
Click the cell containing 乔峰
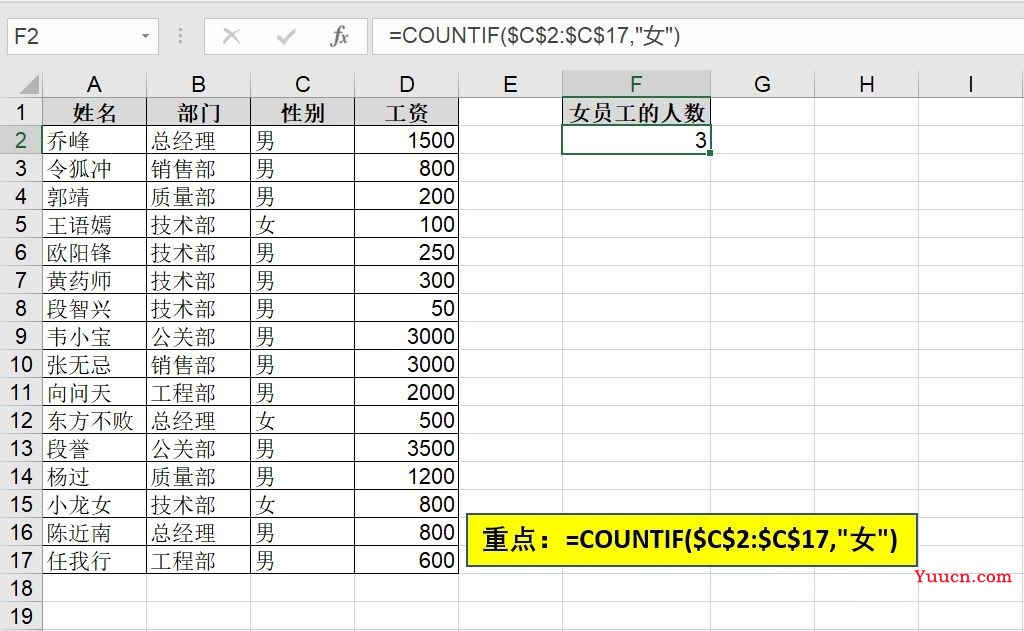[x=94, y=140]
